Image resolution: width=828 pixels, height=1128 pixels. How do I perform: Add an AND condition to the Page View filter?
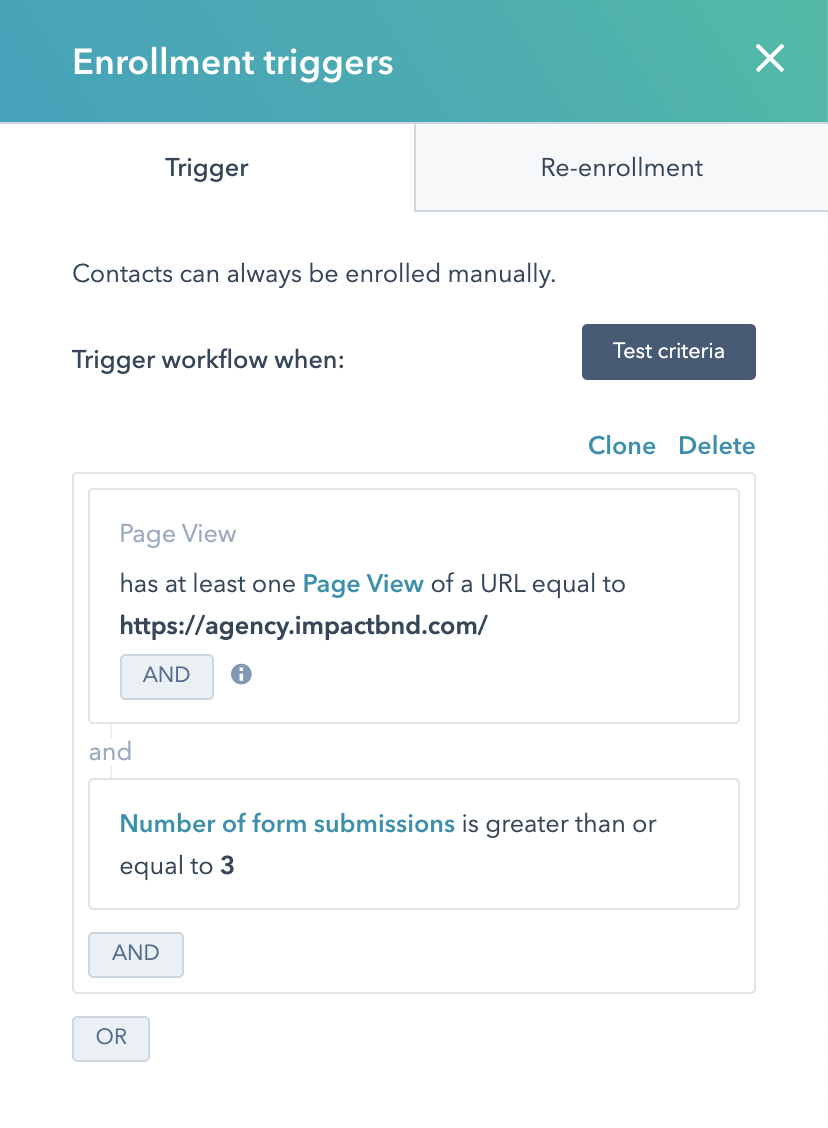[x=166, y=676]
